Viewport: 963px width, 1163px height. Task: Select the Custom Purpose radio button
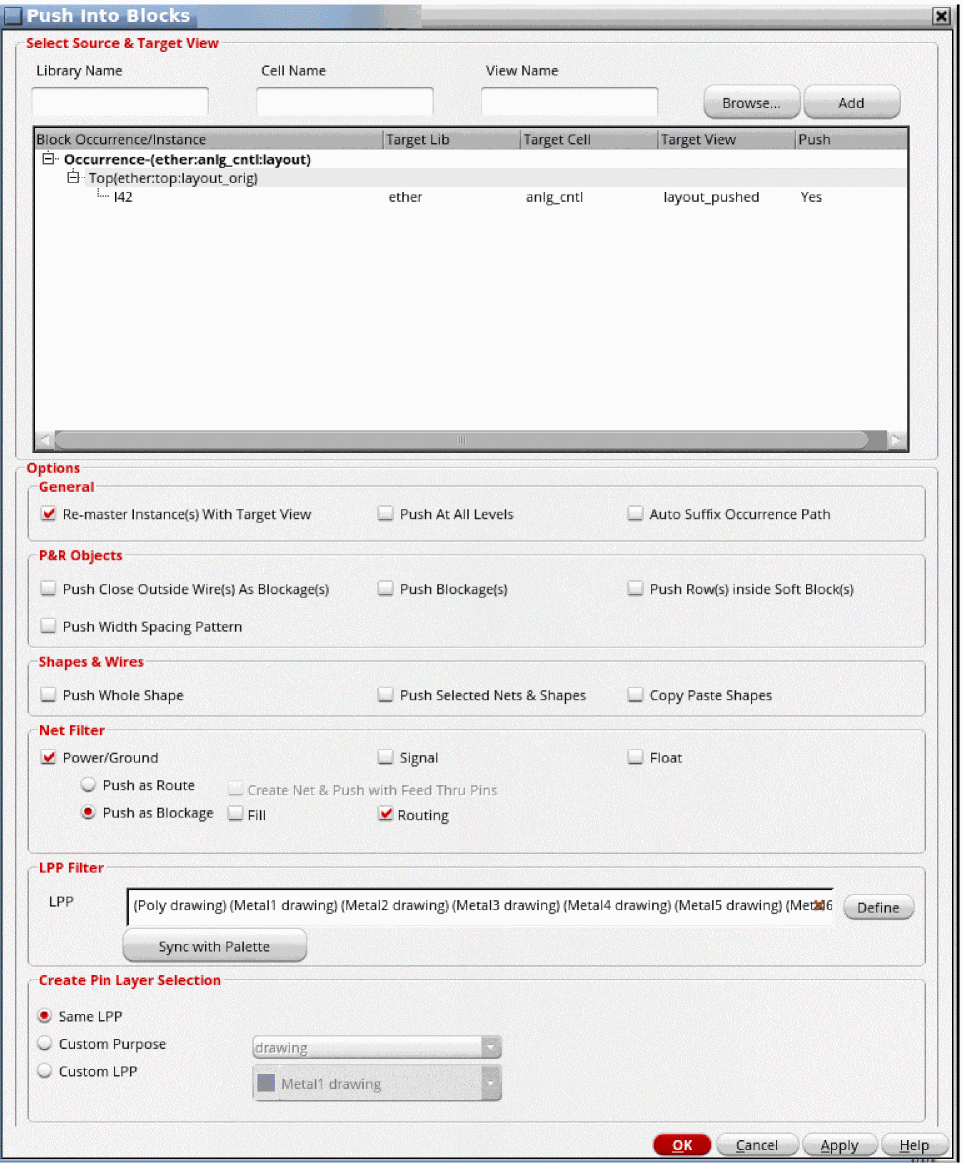[45, 1043]
